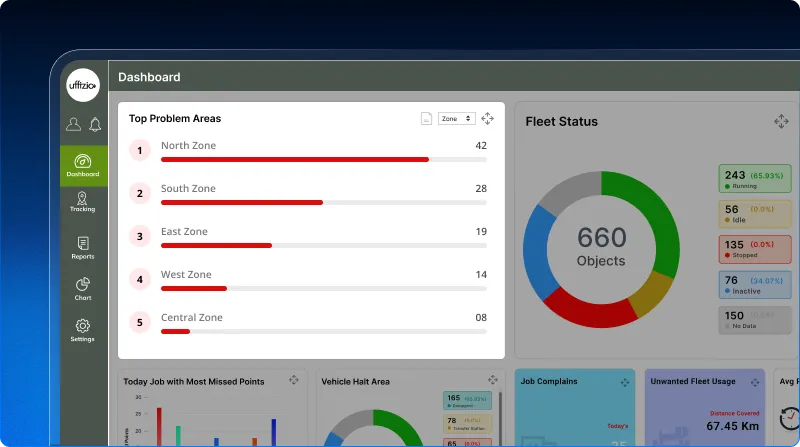Viewport: 800px width, 447px height.
Task: Click the 78 card in Vehicle Halt Area
Action: [467, 424]
